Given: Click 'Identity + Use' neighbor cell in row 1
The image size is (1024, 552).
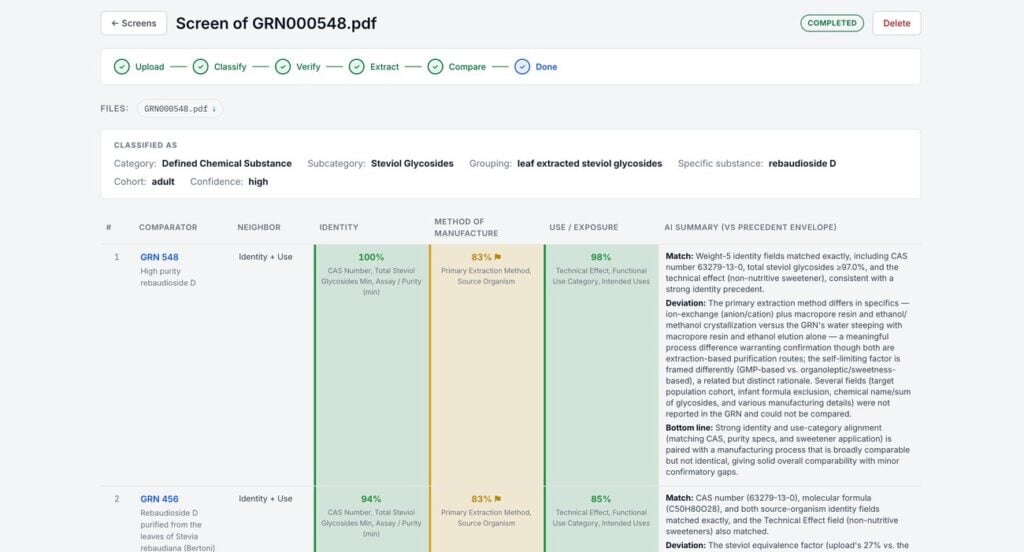Looking at the screenshot, I should click(x=265, y=257).
